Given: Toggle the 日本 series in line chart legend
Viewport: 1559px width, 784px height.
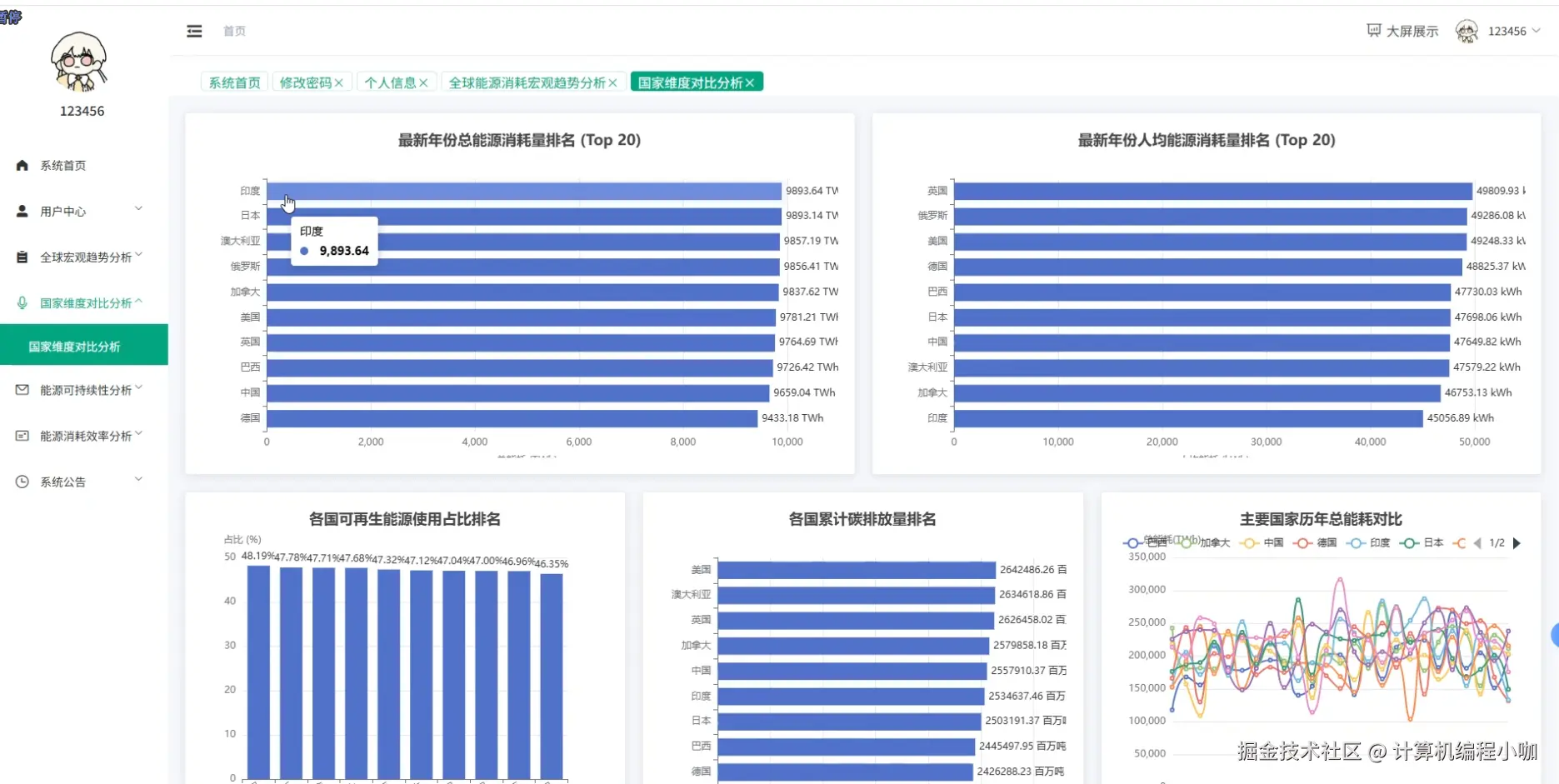Looking at the screenshot, I should (1422, 542).
